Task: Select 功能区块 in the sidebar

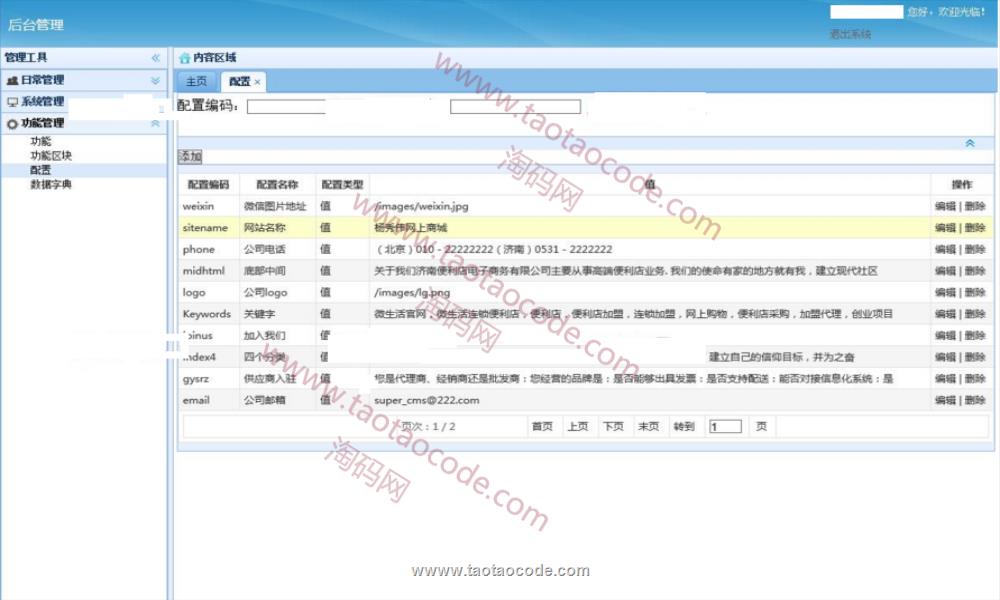Action: 51,156
